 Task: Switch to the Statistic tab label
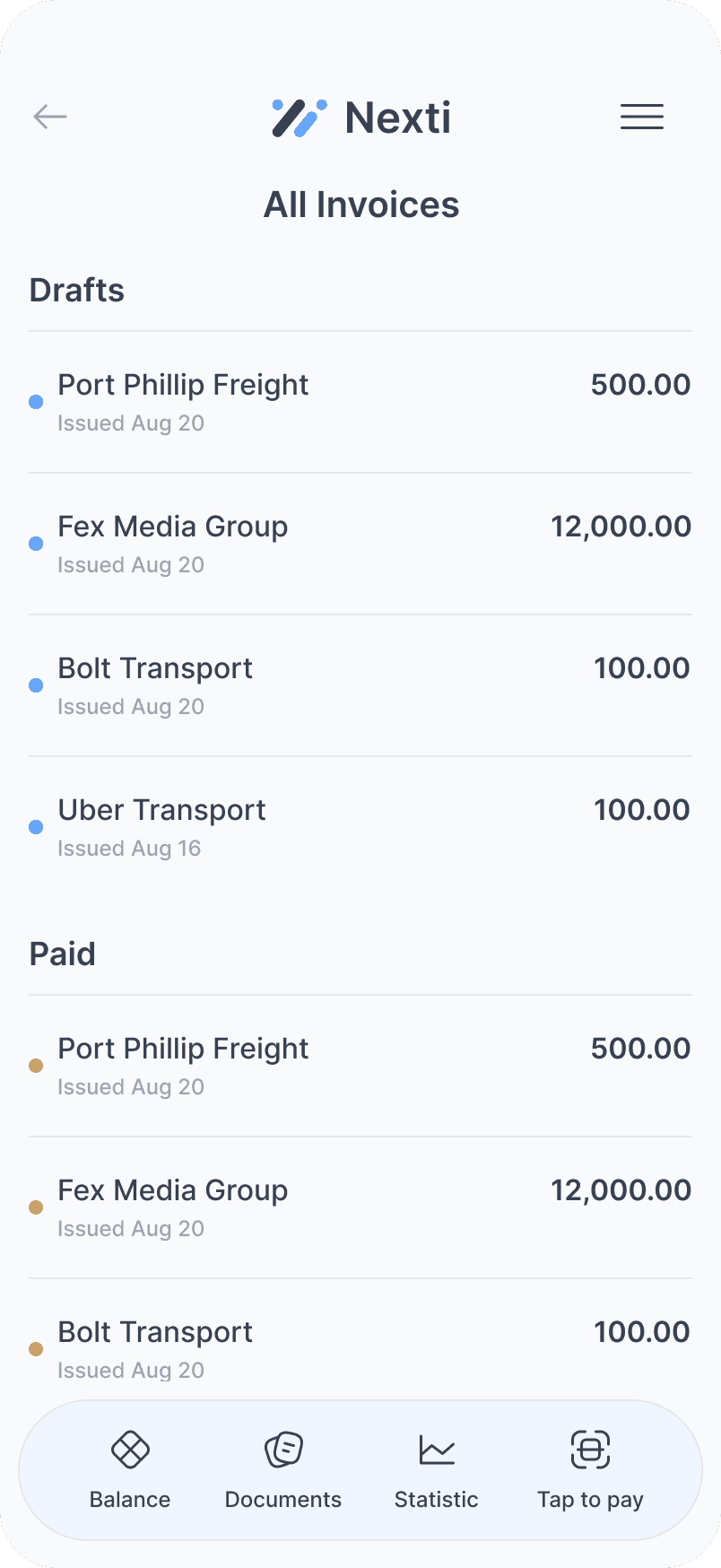coord(437,1500)
